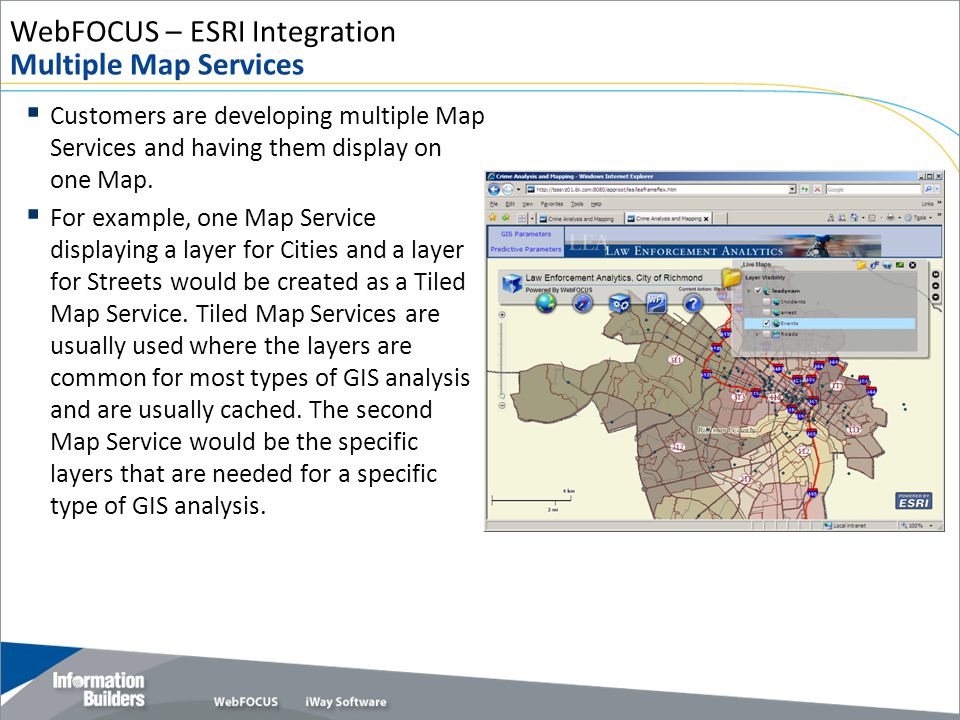Image resolution: width=960 pixels, height=720 pixels.
Task: Switch to first Crime Analysis and Mapping tab
Action: tap(580, 219)
